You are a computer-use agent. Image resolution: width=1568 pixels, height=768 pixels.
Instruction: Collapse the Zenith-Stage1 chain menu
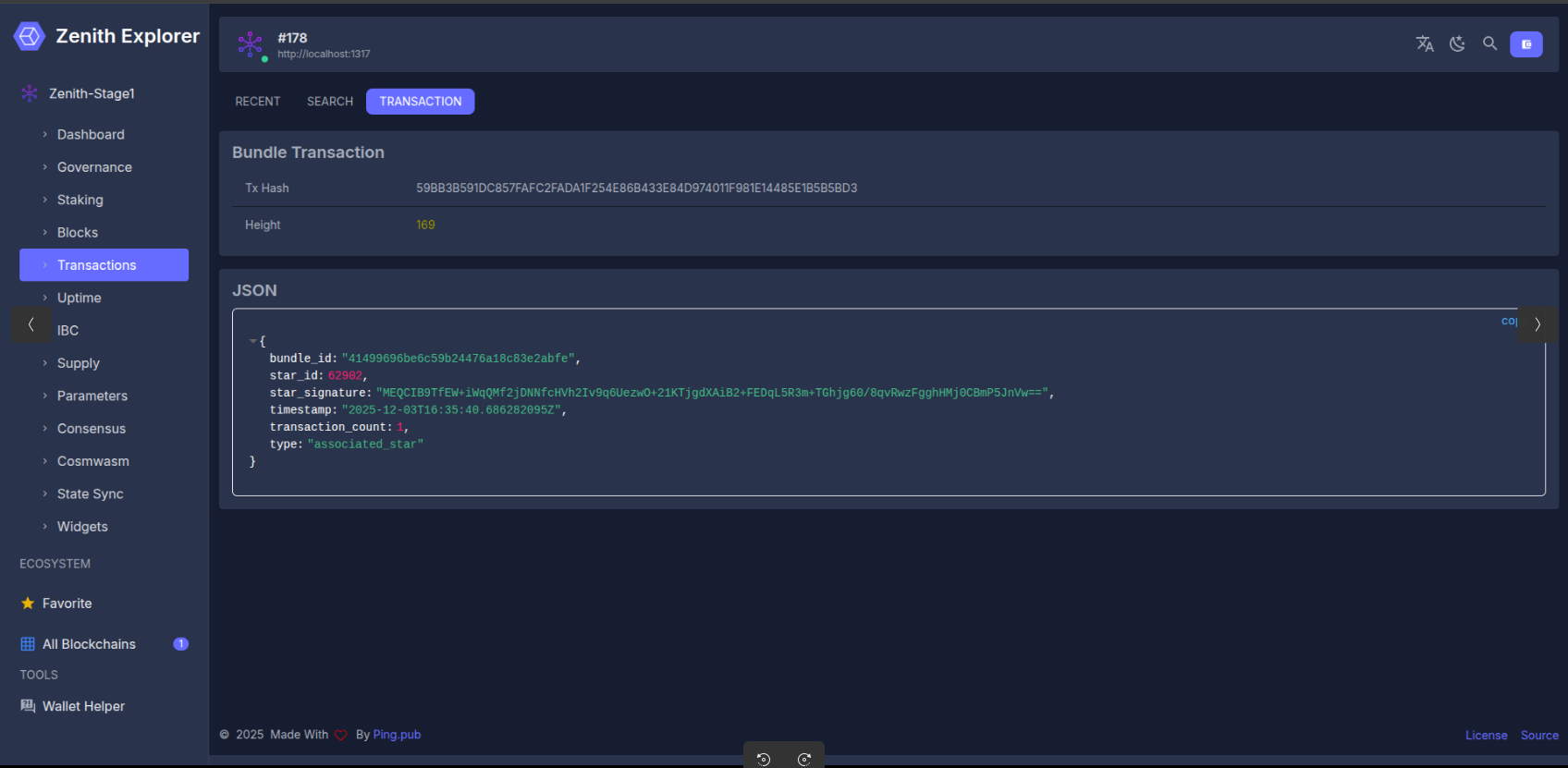92,93
